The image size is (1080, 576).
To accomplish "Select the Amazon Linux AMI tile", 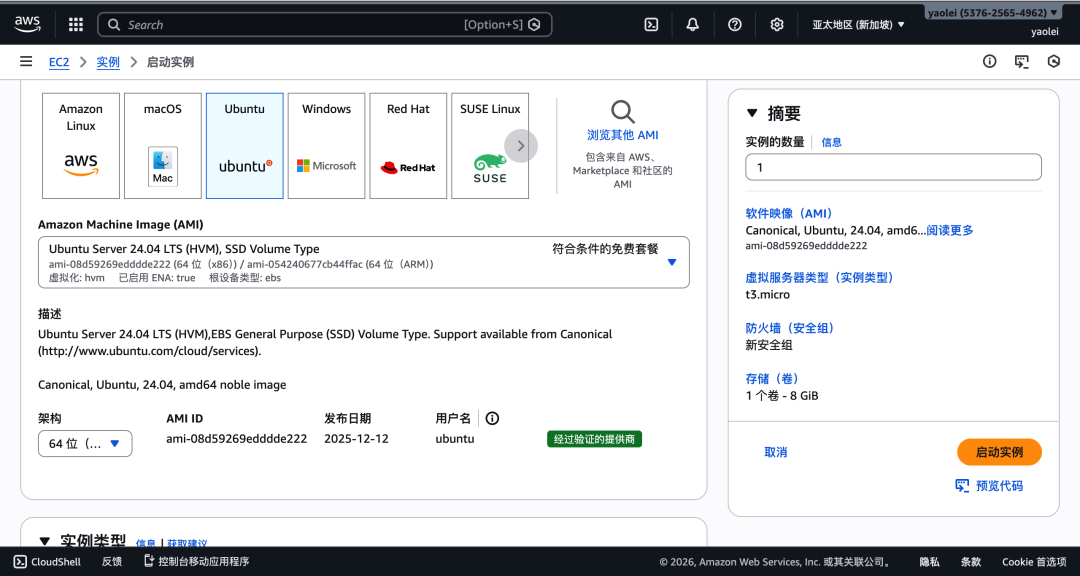I will point(80,145).
